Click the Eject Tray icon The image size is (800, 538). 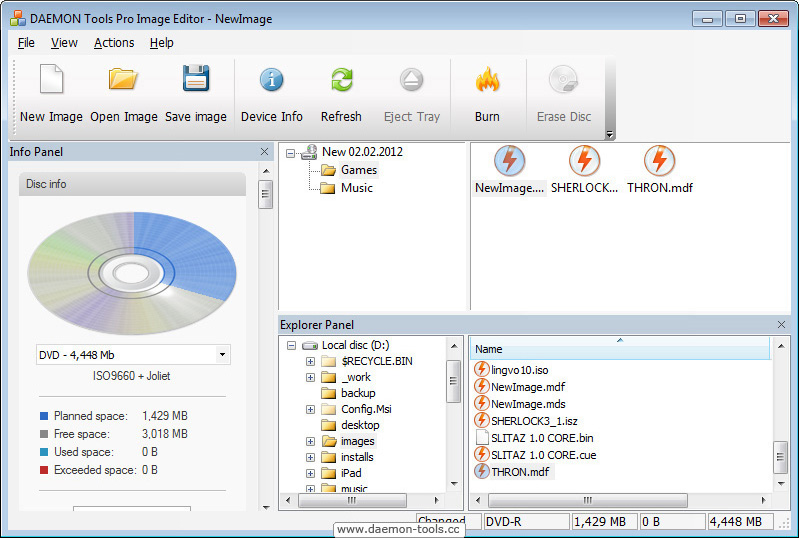tap(412, 80)
